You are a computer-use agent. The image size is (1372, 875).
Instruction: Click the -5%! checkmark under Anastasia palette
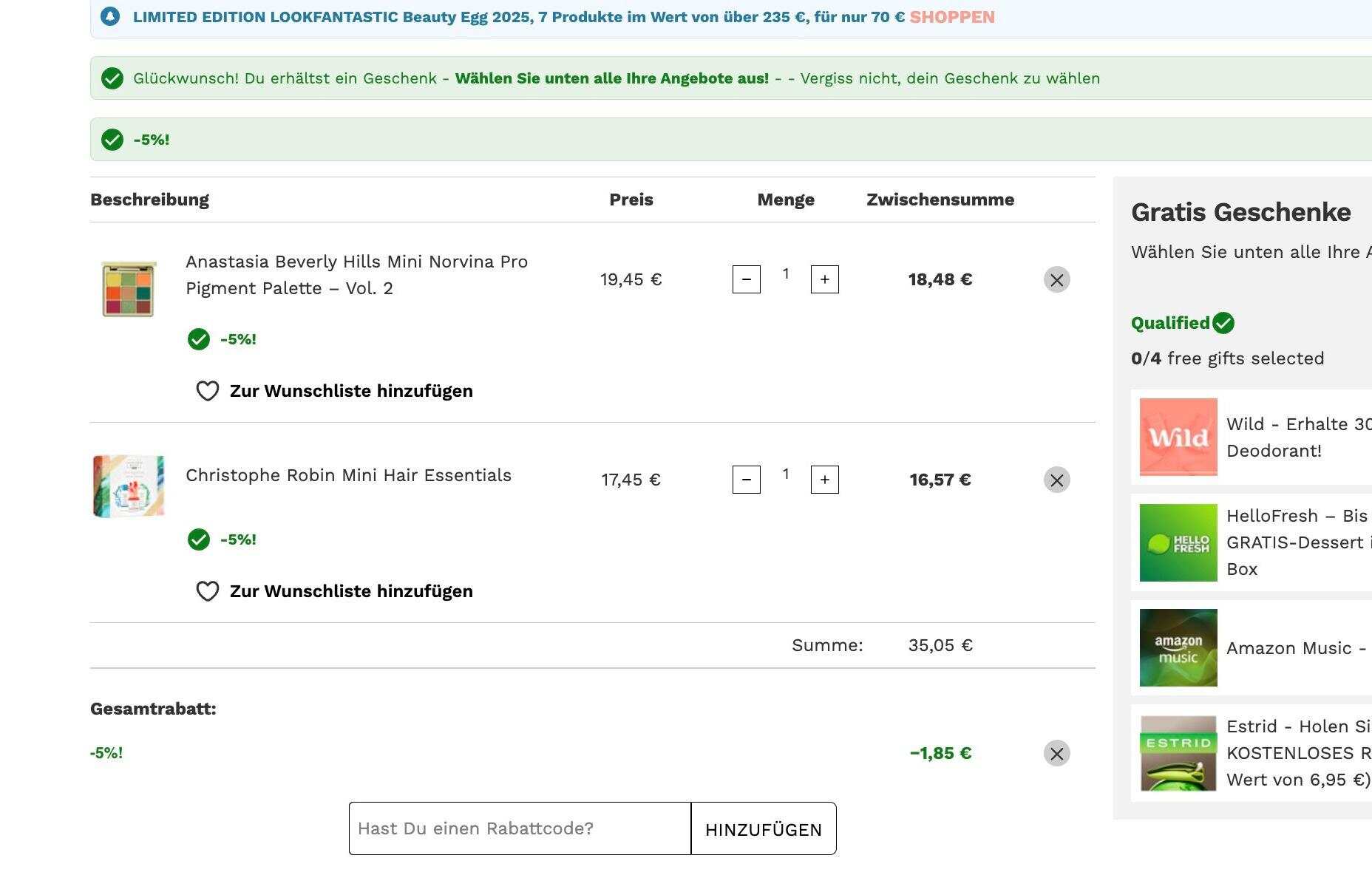(199, 339)
